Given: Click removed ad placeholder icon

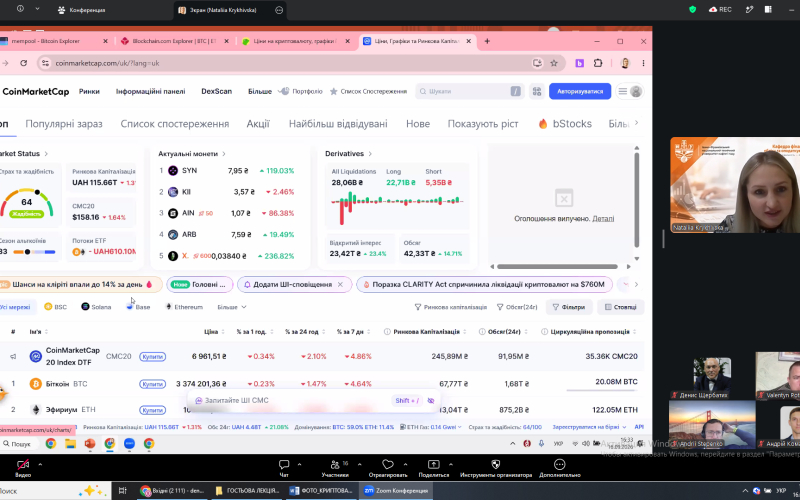Looking at the screenshot, I should point(564,198).
